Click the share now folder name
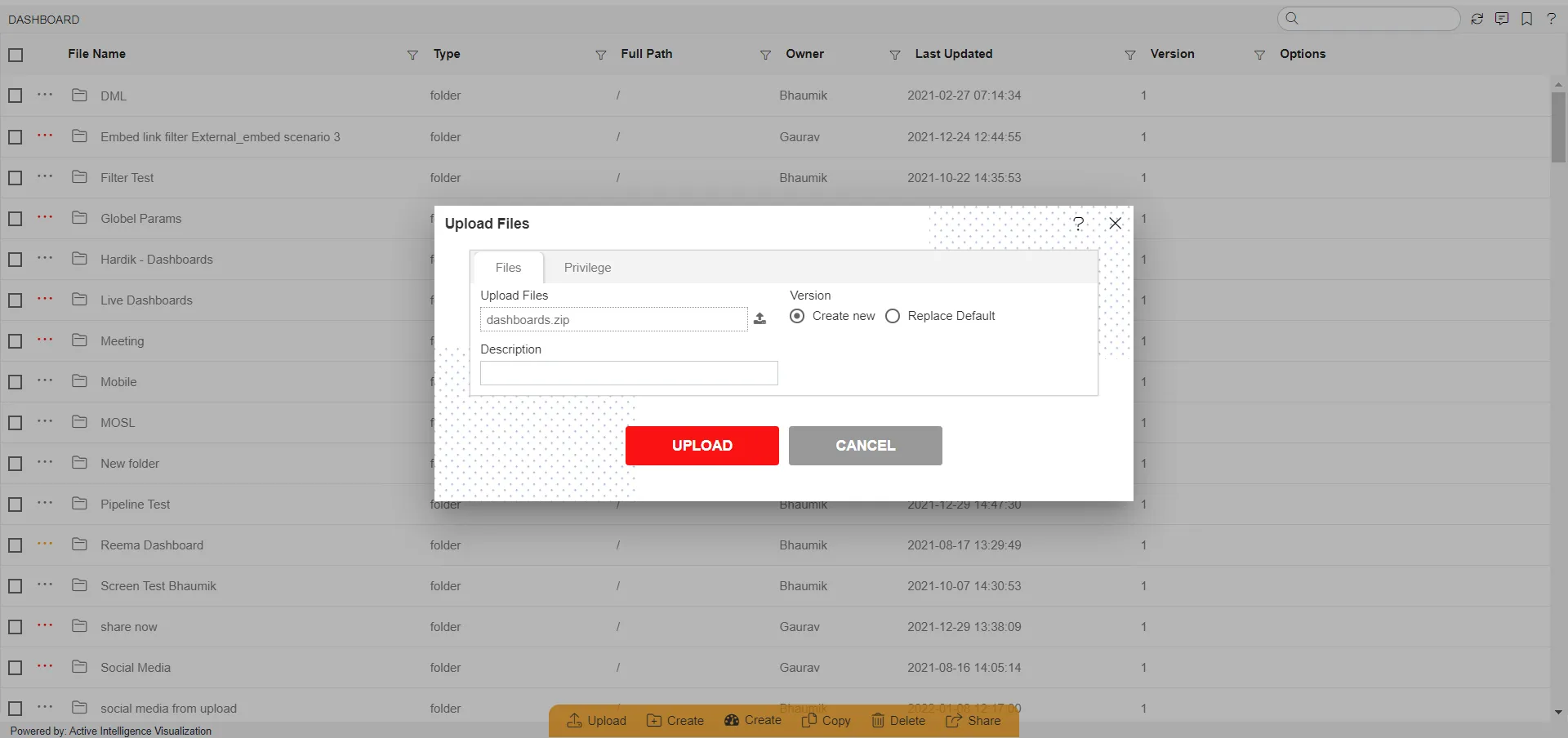 coord(129,626)
